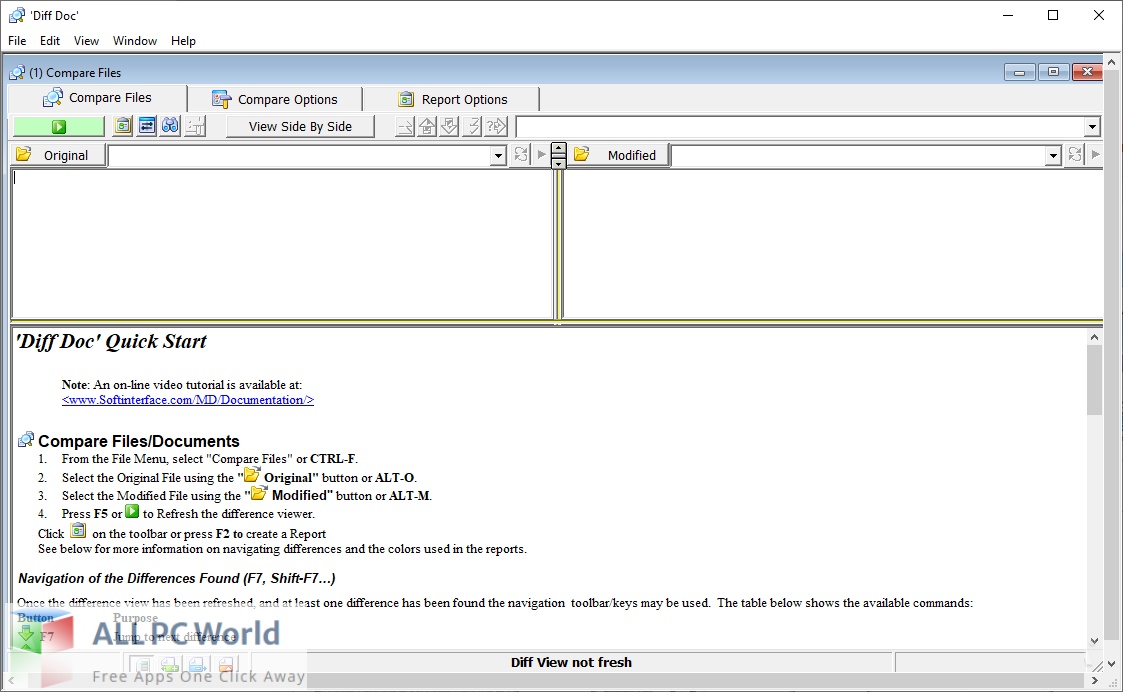Viewport: 1123px width, 692px height.
Task: Click the Create Report toolbar icon
Action: tap(123, 126)
